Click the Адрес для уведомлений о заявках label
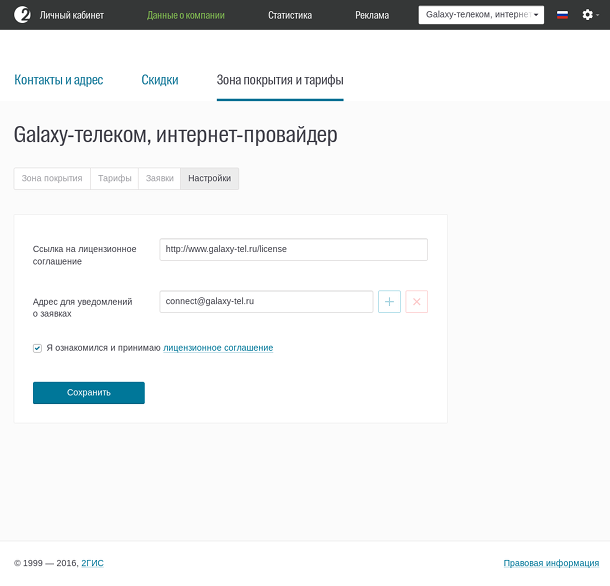Viewport: 610px width, 586px height. [x=82, y=307]
